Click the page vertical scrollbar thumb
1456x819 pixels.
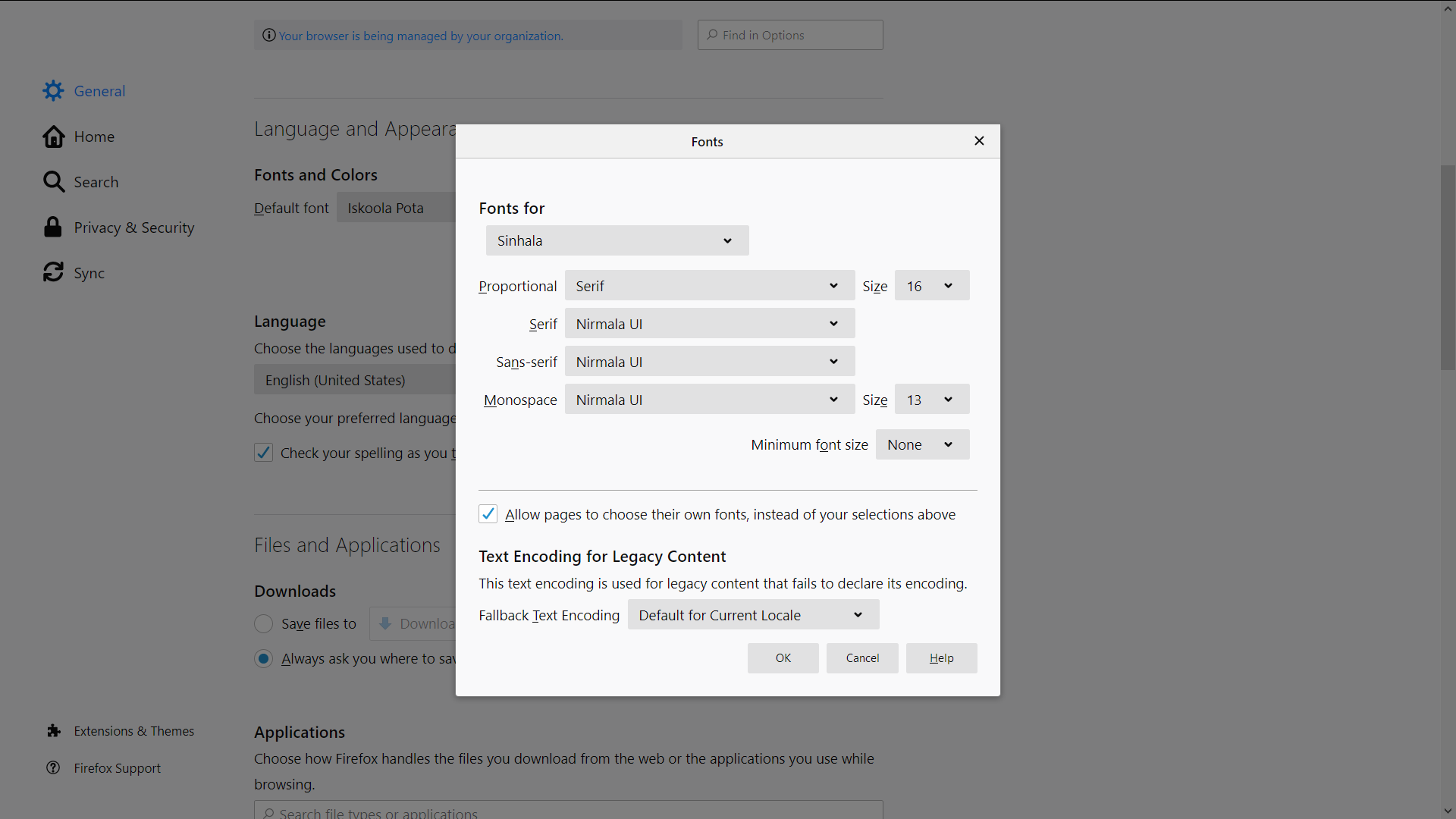coord(1448,267)
